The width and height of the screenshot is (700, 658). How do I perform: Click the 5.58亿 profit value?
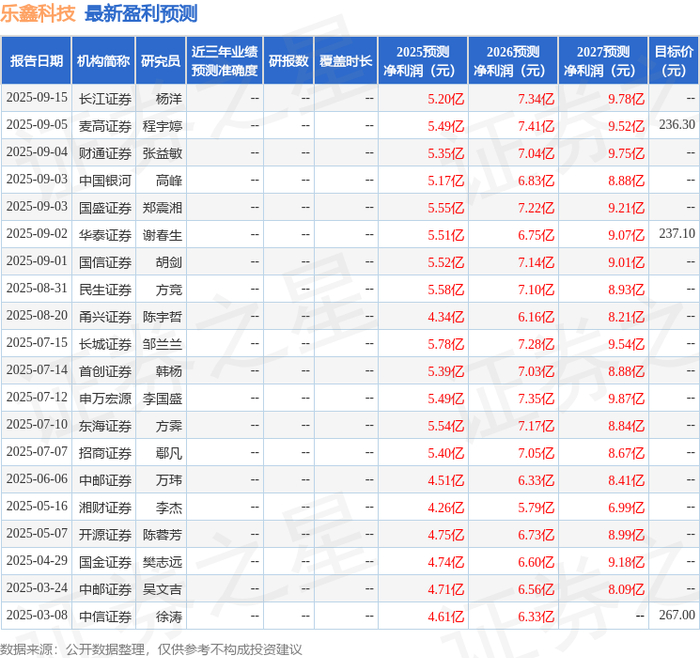click(446, 289)
